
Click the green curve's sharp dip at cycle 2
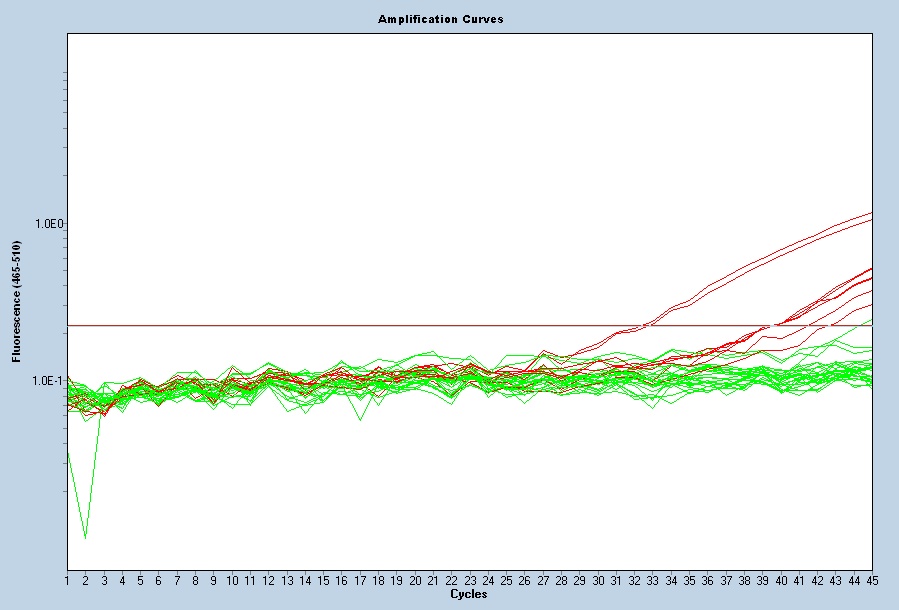(x=85, y=537)
